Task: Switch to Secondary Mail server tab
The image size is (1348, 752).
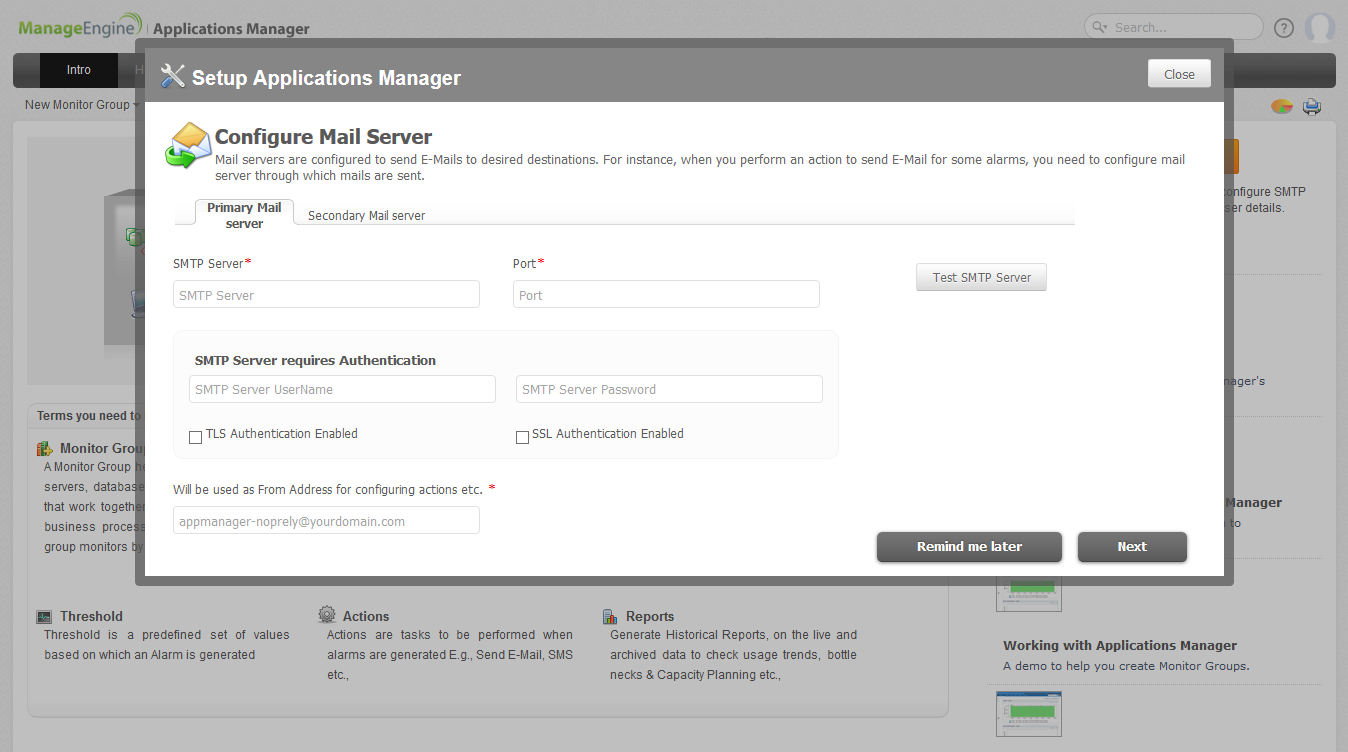Action: pyautogui.click(x=366, y=215)
